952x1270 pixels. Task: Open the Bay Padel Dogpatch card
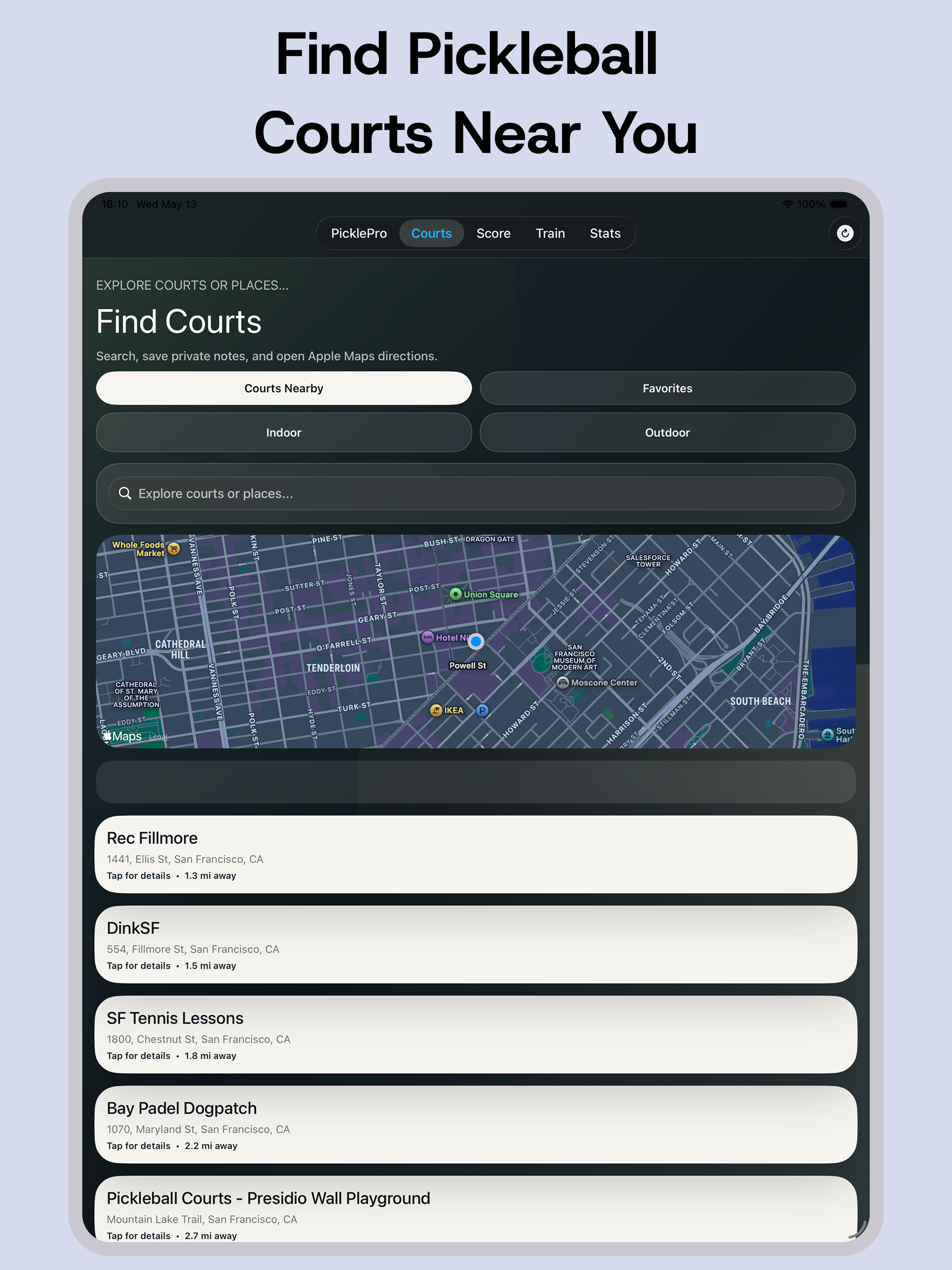(476, 1125)
